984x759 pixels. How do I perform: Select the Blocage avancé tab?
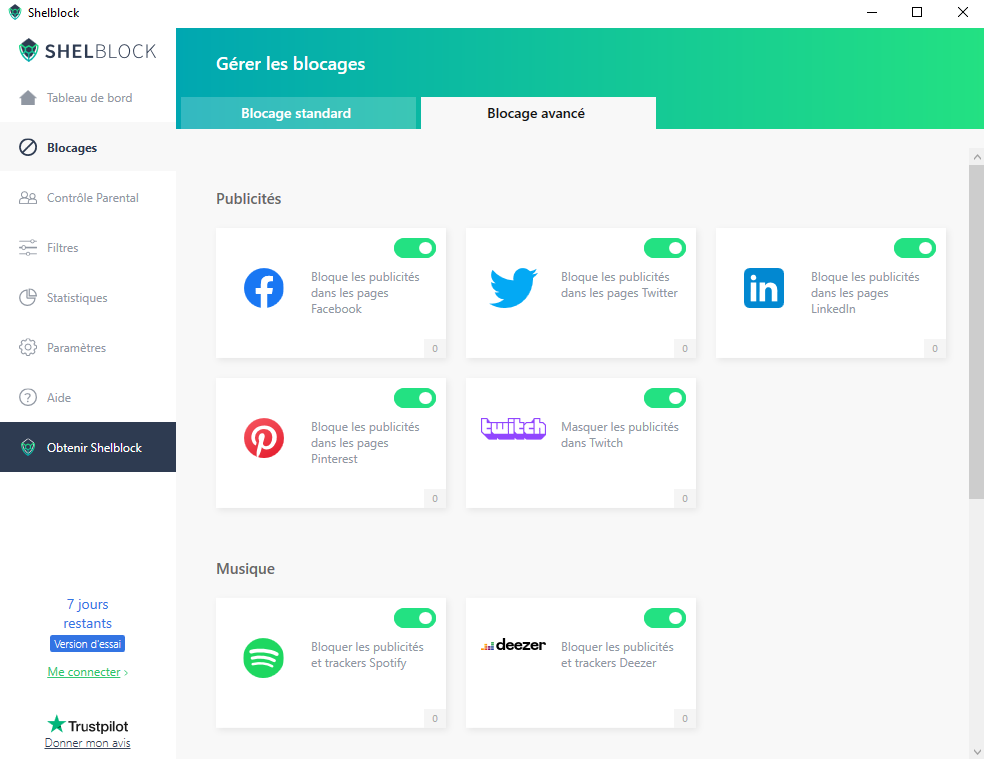click(x=538, y=113)
